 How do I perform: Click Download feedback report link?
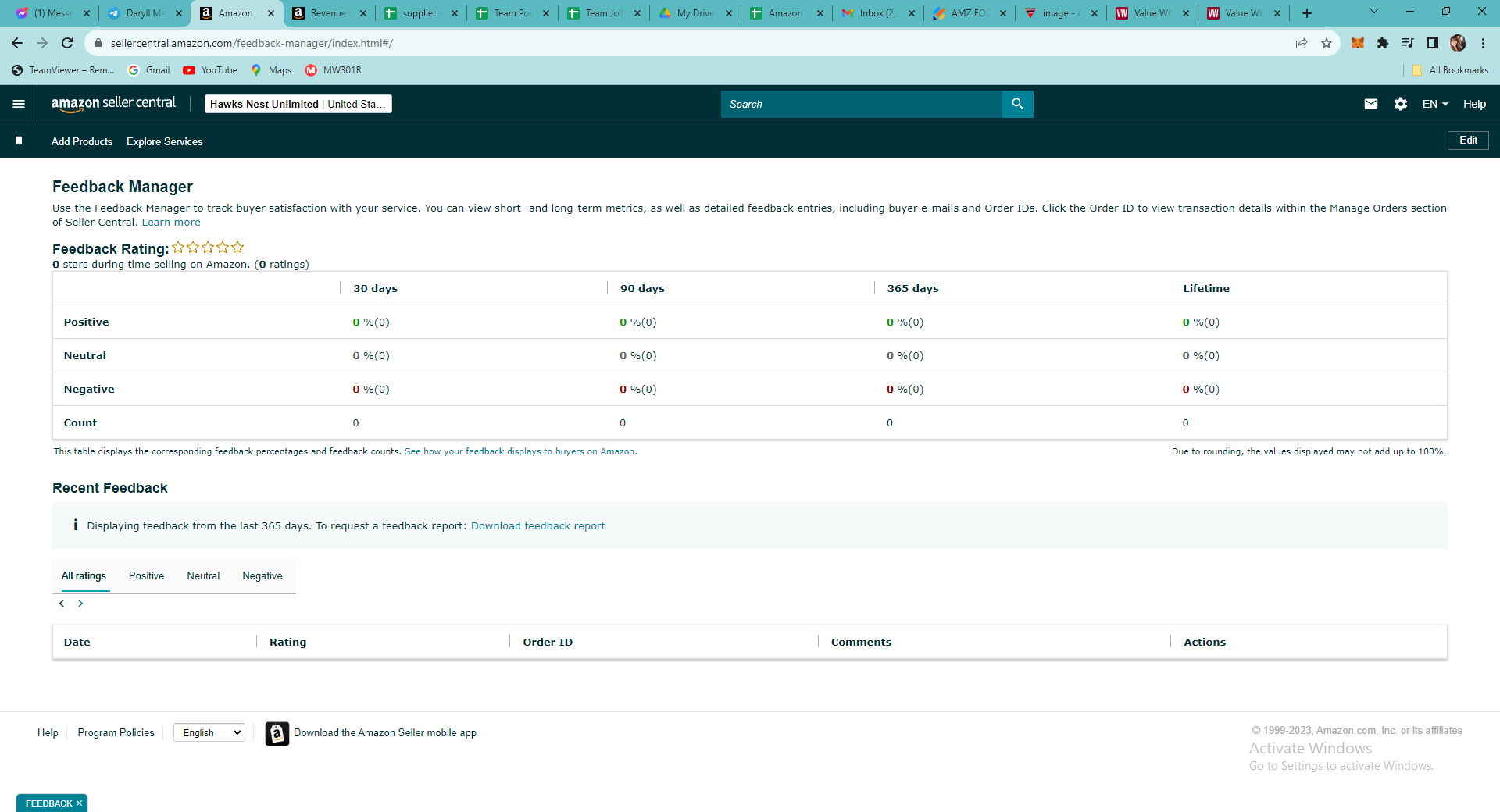tap(537, 526)
